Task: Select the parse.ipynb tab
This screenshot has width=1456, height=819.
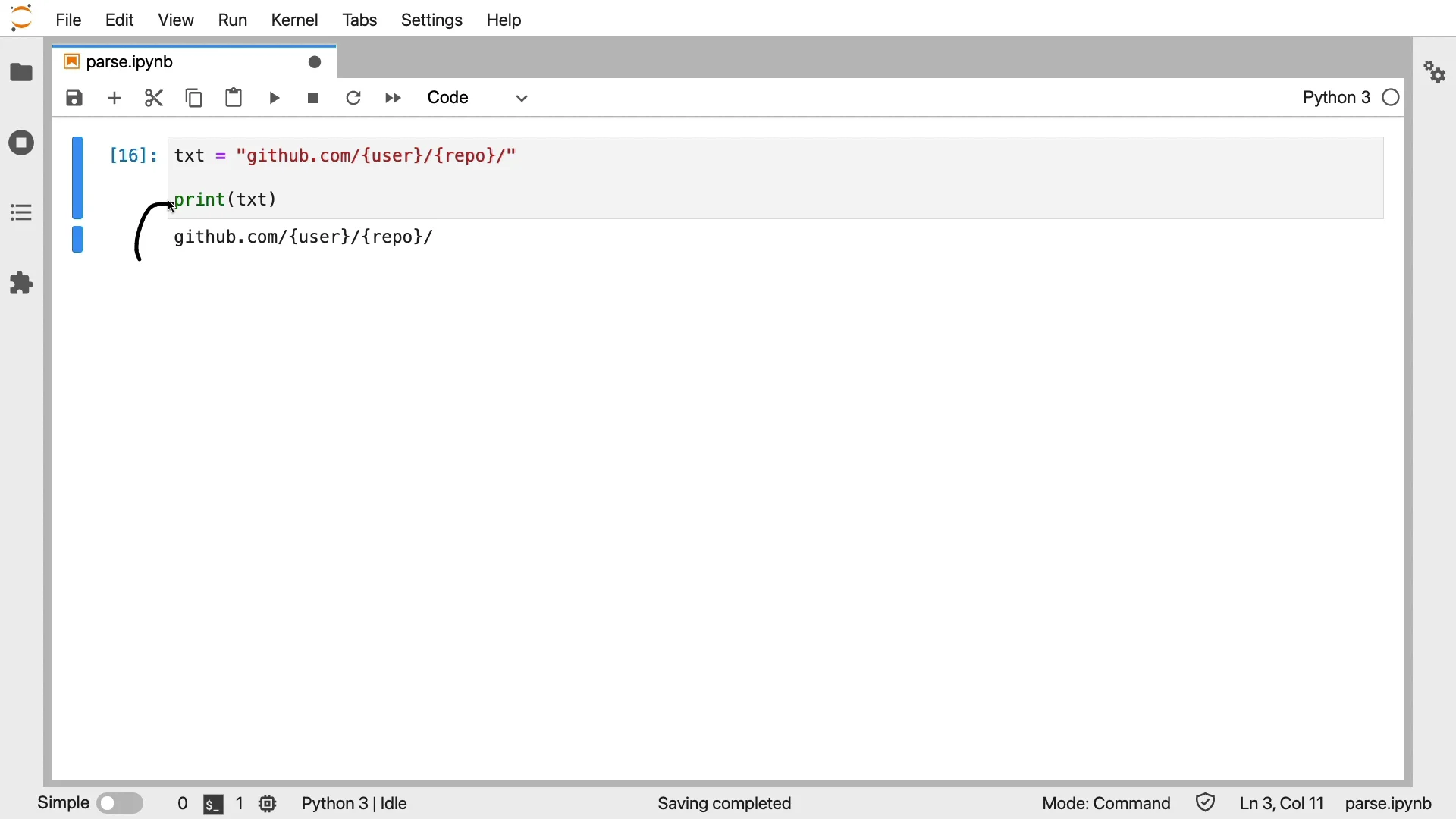Action: click(x=130, y=62)
